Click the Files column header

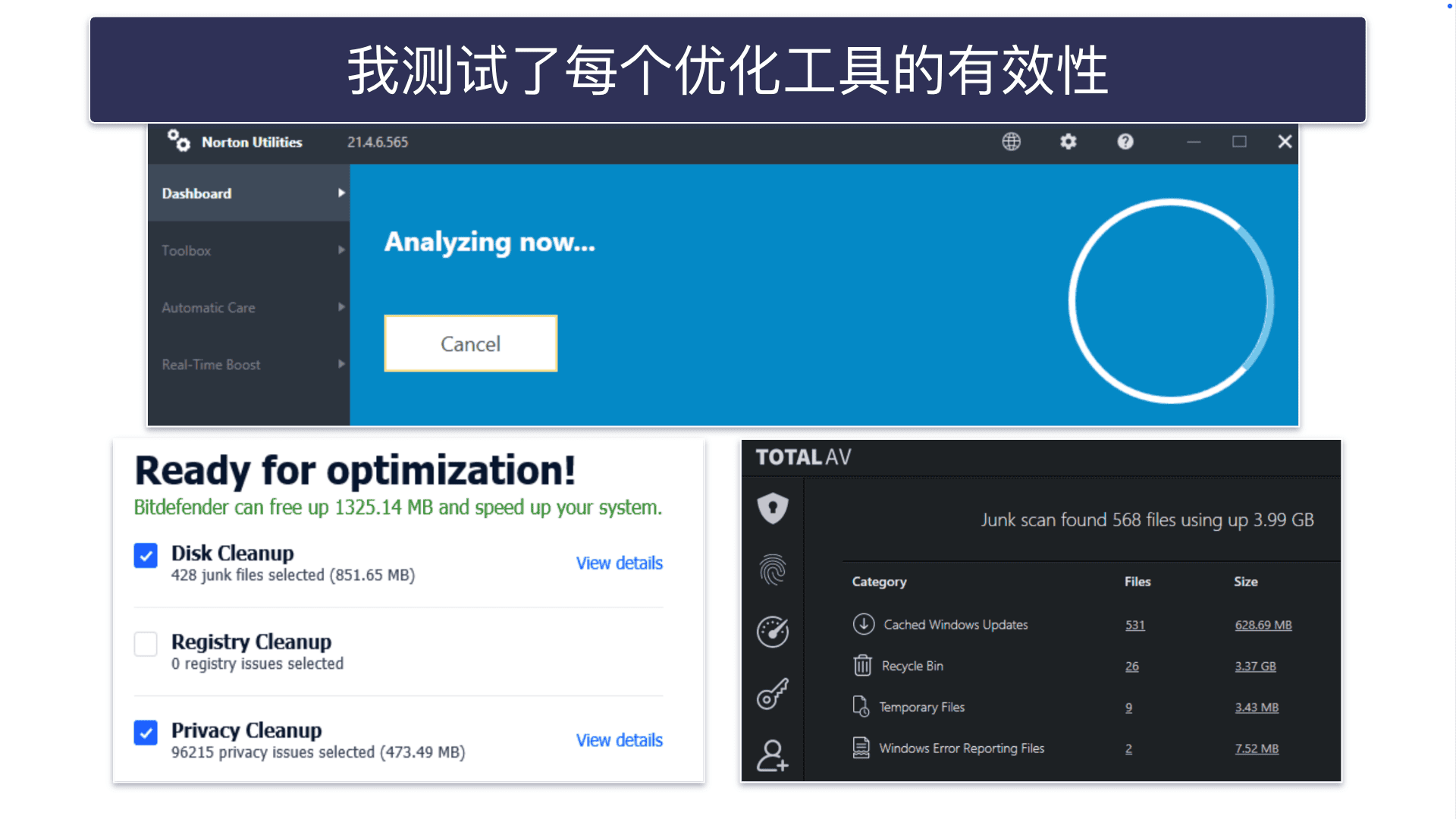1137,582
